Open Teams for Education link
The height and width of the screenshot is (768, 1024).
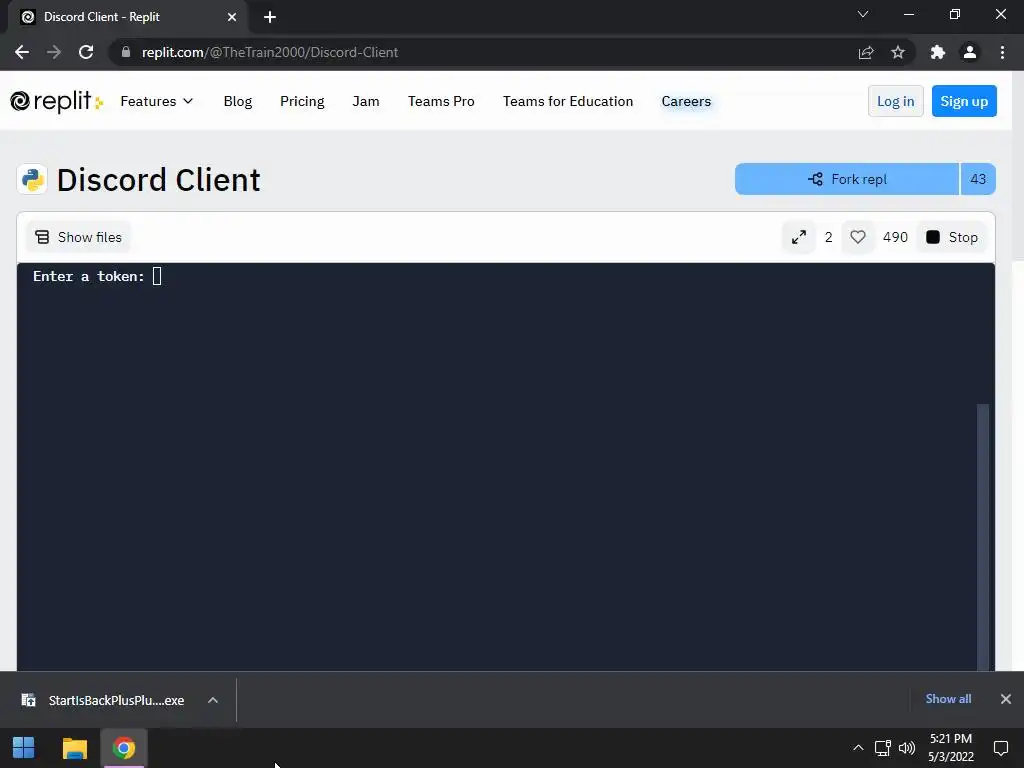[x=568, y=101]
